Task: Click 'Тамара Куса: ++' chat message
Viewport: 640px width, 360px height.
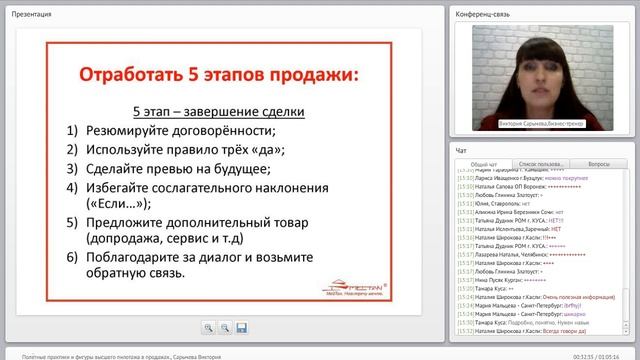Action: click(x=485, y=289)
